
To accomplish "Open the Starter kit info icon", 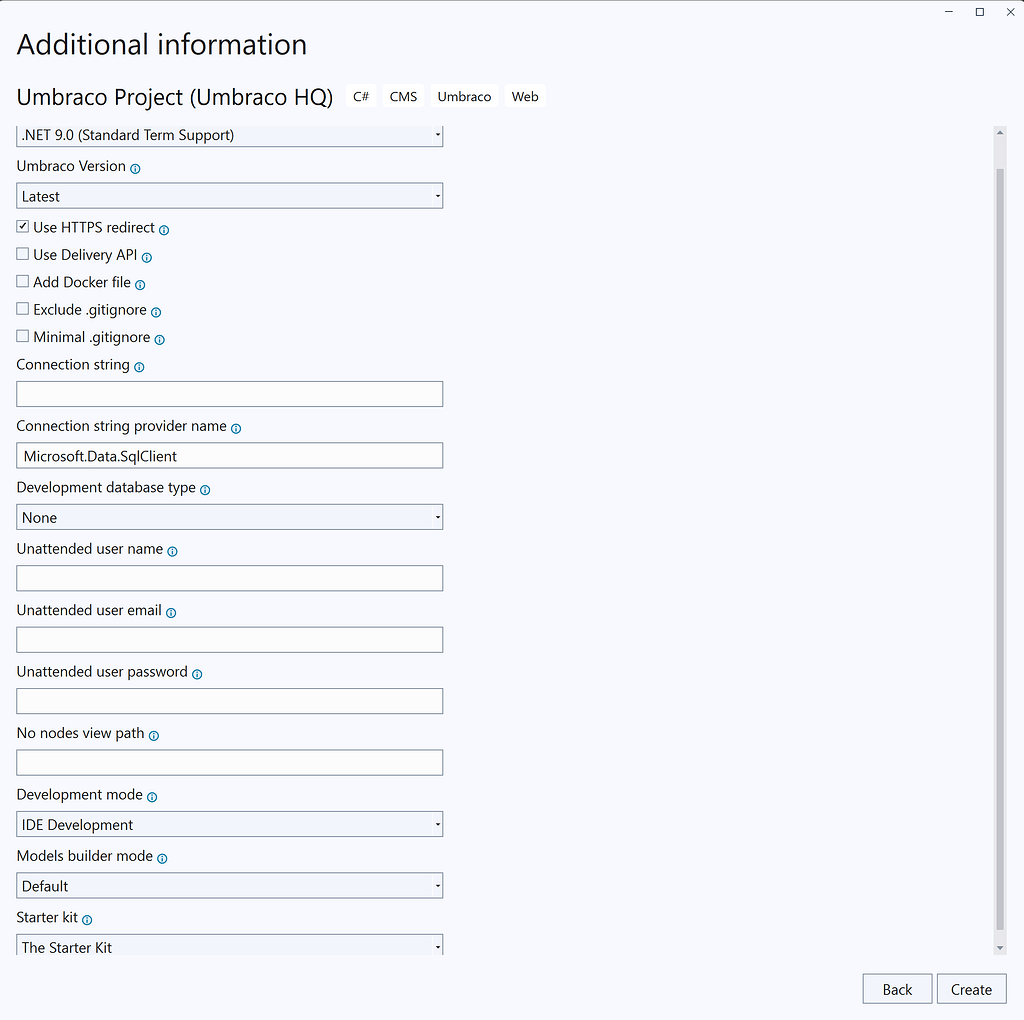I will pos(87,919).
